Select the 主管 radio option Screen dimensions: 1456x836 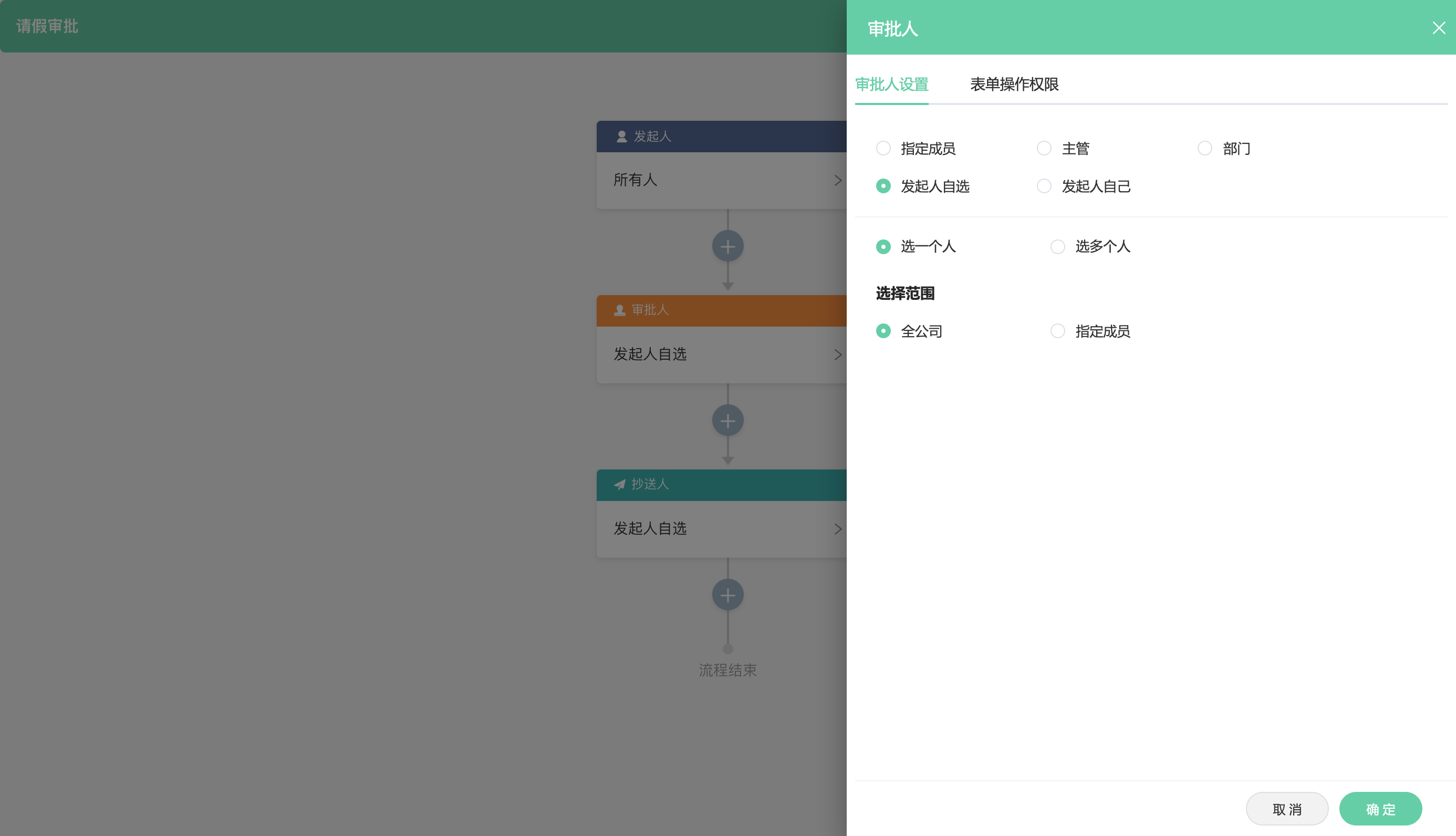(1044, 149)
